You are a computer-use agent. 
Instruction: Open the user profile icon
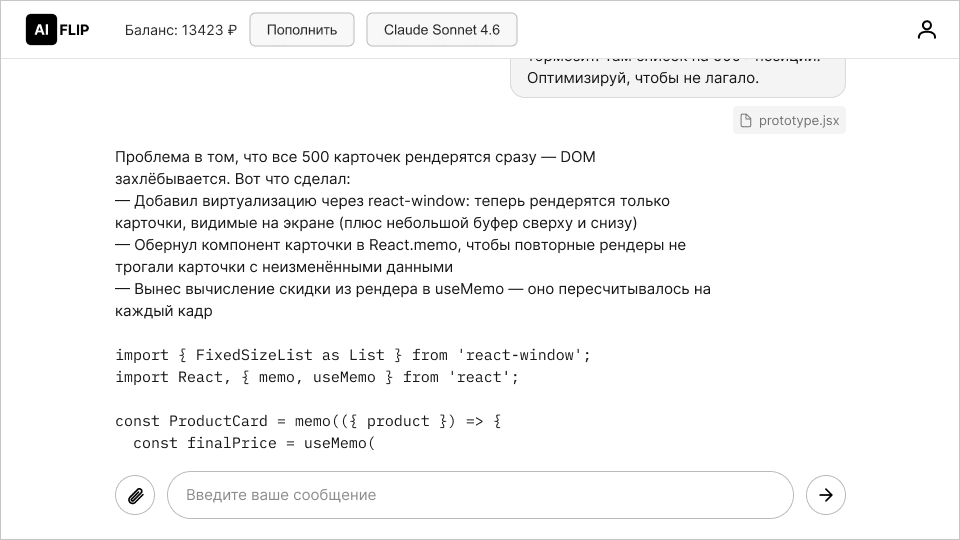pyautogui.click(x=926, y=30)
